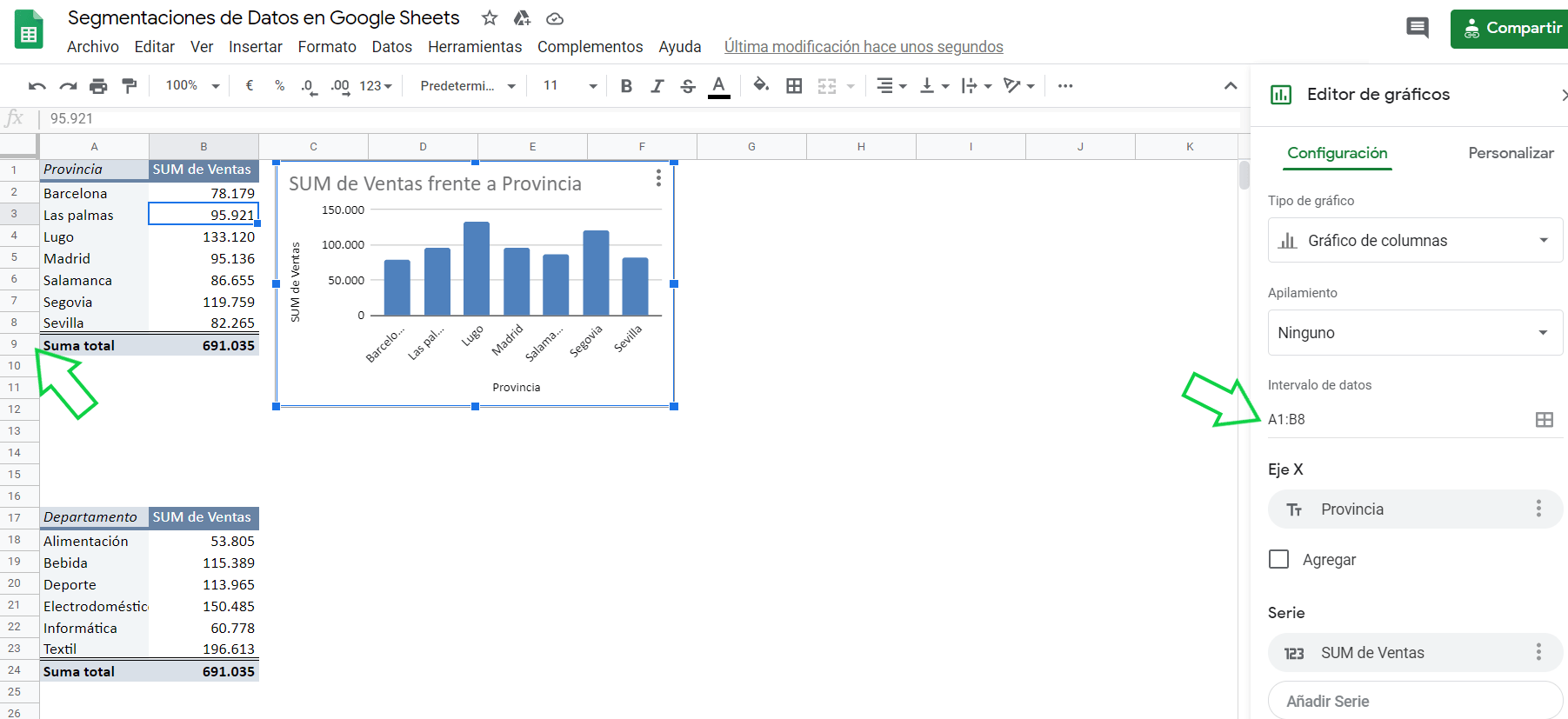Open the number format 123 dropdown
1568x719 pixels.
pyautogui.click(x=376, y=85)
